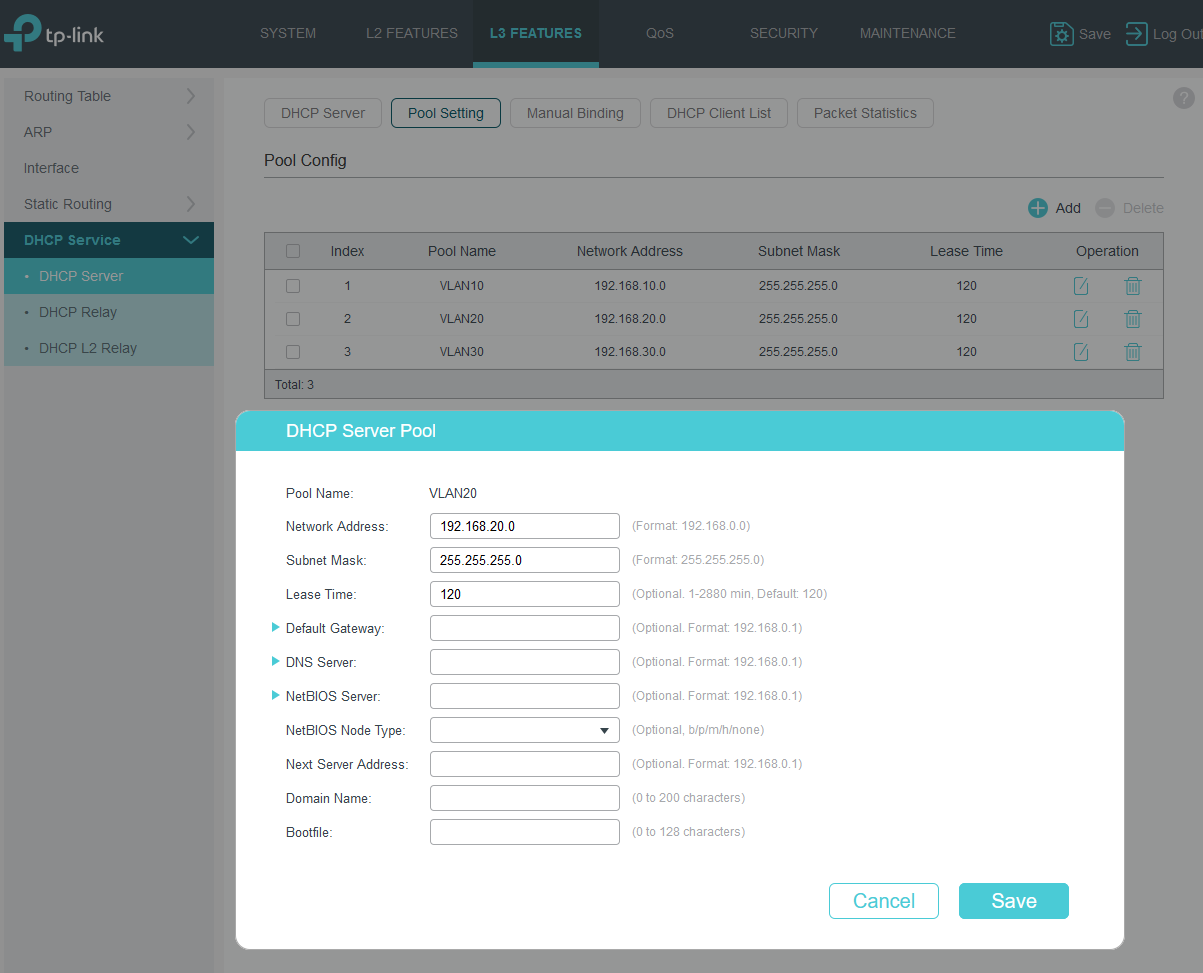Open Packet Statistics tab
The image size is (1203, 973).
865,113
